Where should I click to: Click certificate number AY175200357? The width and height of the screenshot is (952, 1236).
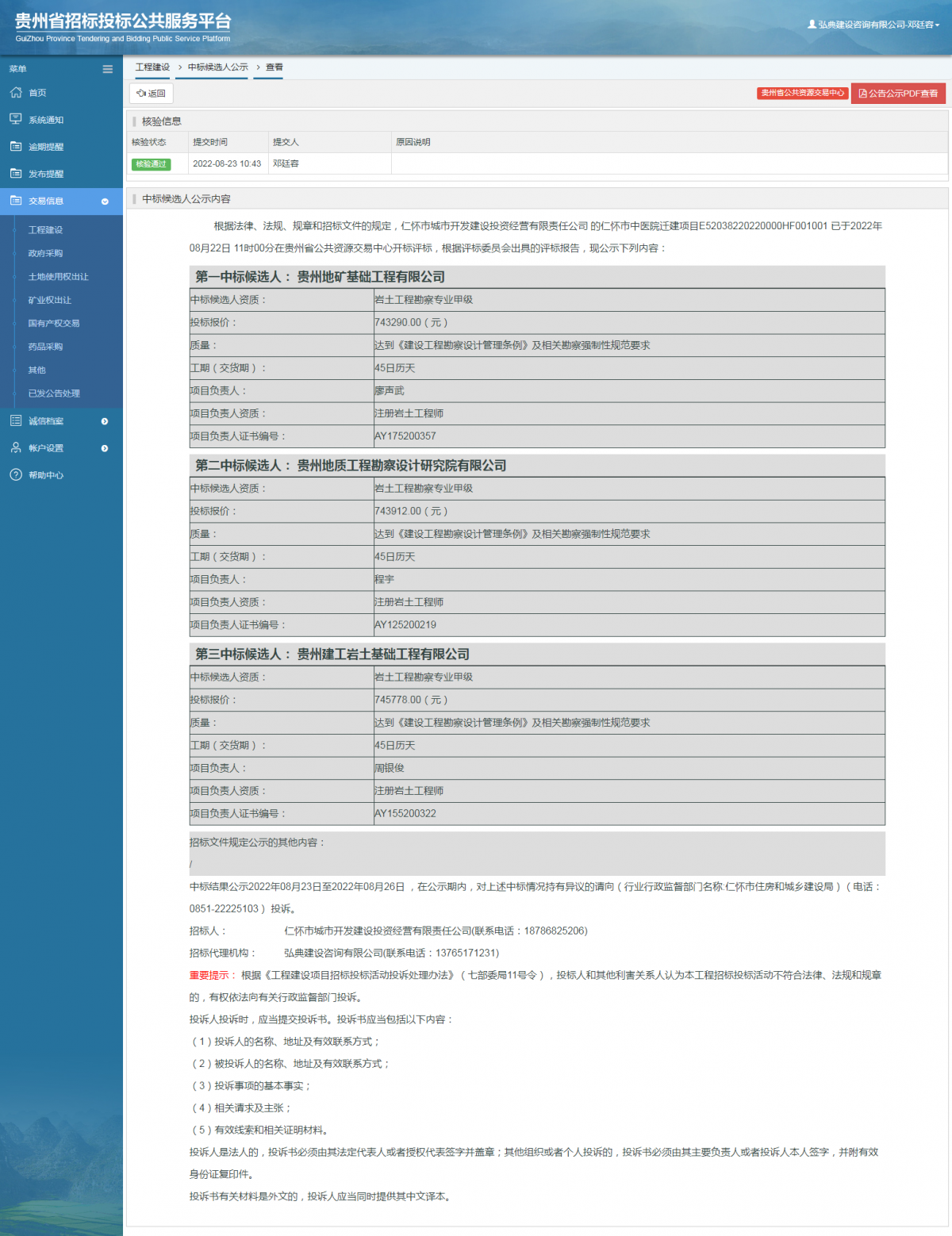pos(405,436)
